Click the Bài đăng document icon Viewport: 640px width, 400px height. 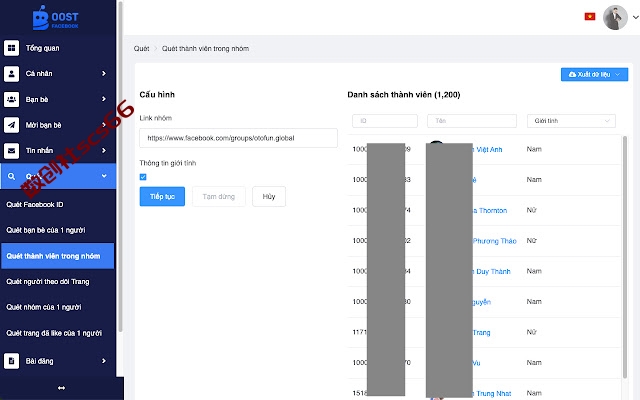coord(11,361)
